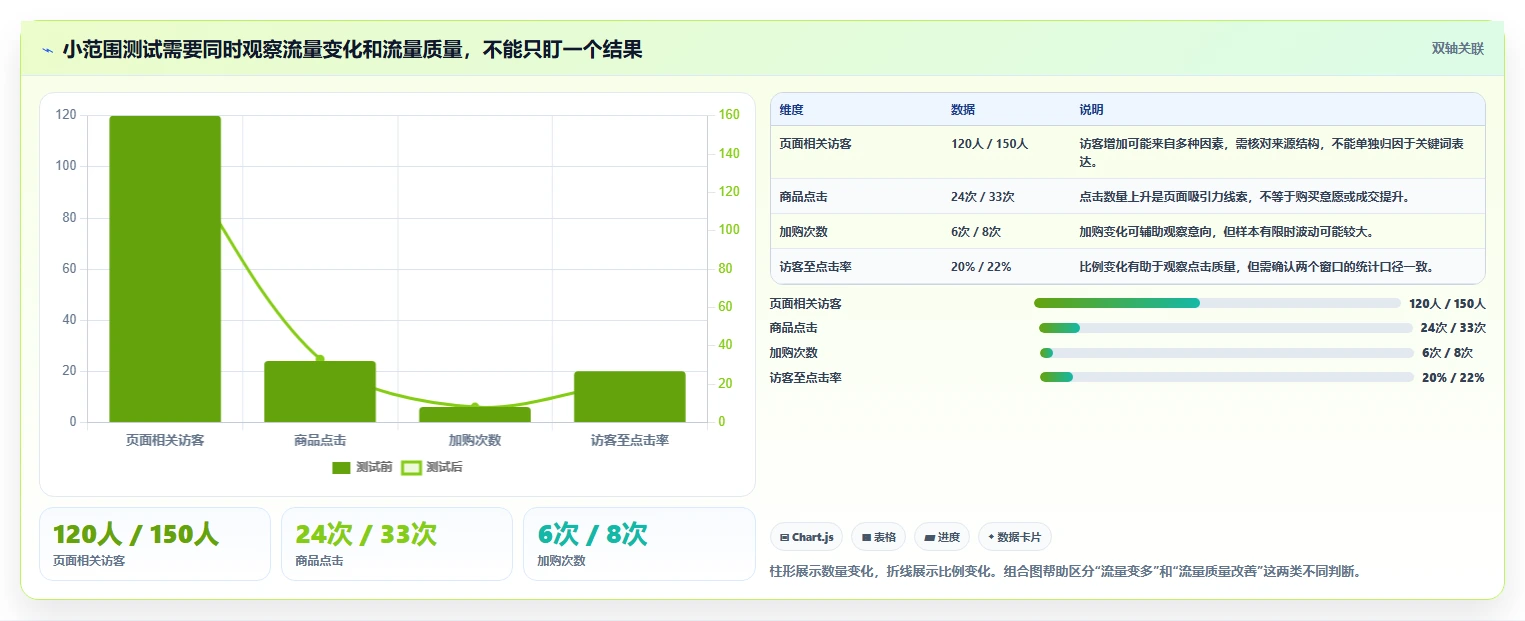Image resolution: width=1525 pixels, height=621 pixels.
Task: Toggle the 测试后 legend series
Action: 431,467
